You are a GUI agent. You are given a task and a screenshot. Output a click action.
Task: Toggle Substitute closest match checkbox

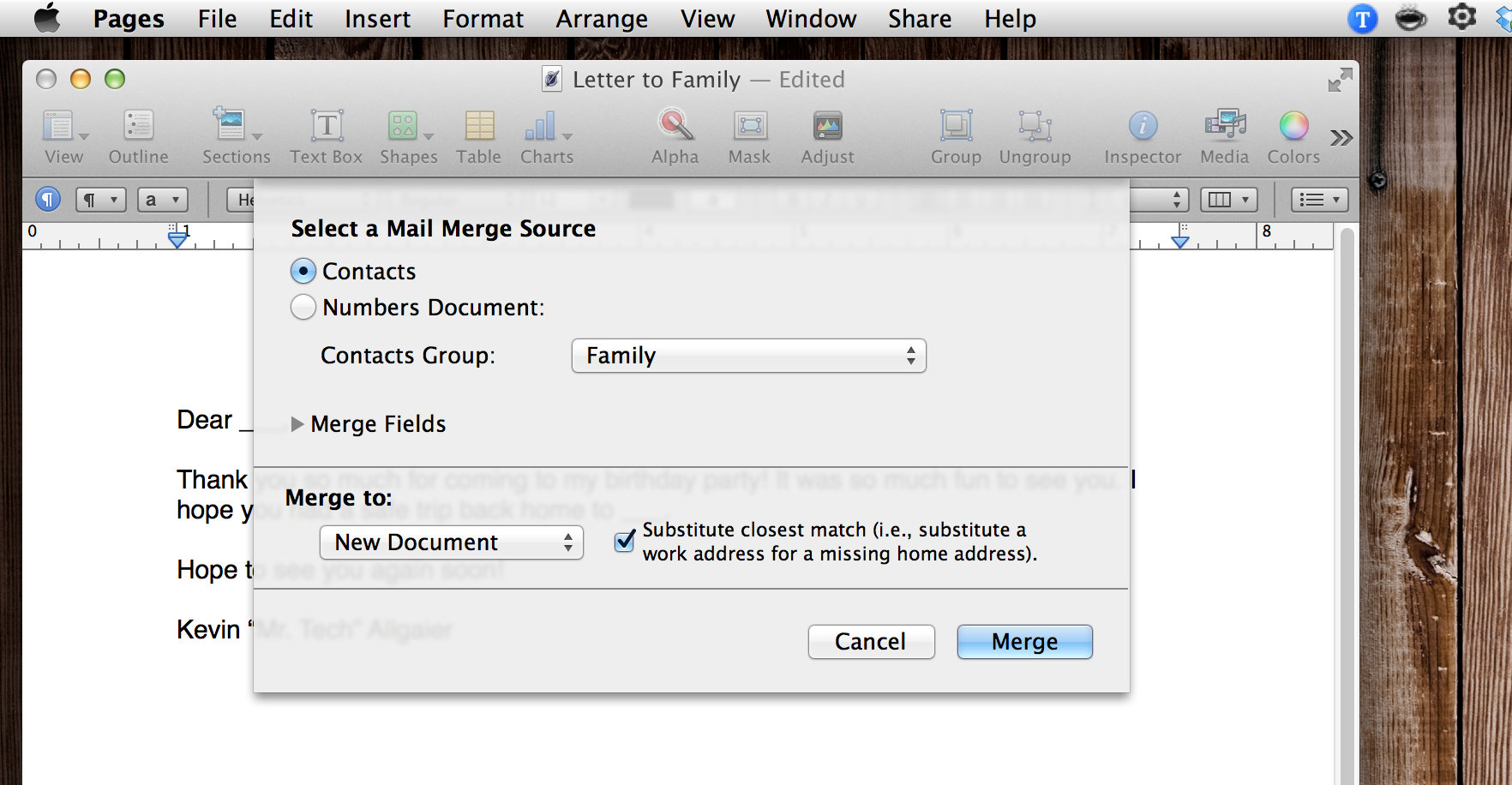[626, 541]
